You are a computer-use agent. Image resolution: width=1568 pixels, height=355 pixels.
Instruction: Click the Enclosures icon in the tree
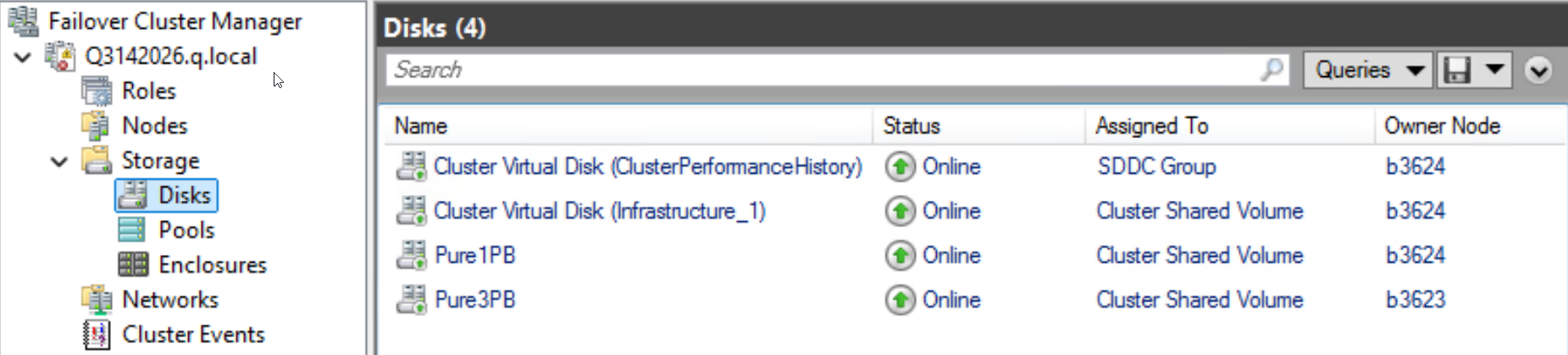coord(132,264)
